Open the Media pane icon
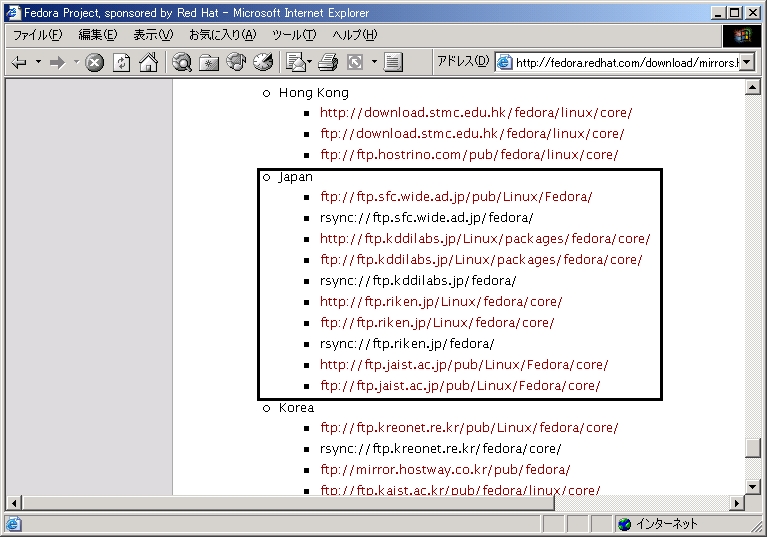 click(236, 62)
